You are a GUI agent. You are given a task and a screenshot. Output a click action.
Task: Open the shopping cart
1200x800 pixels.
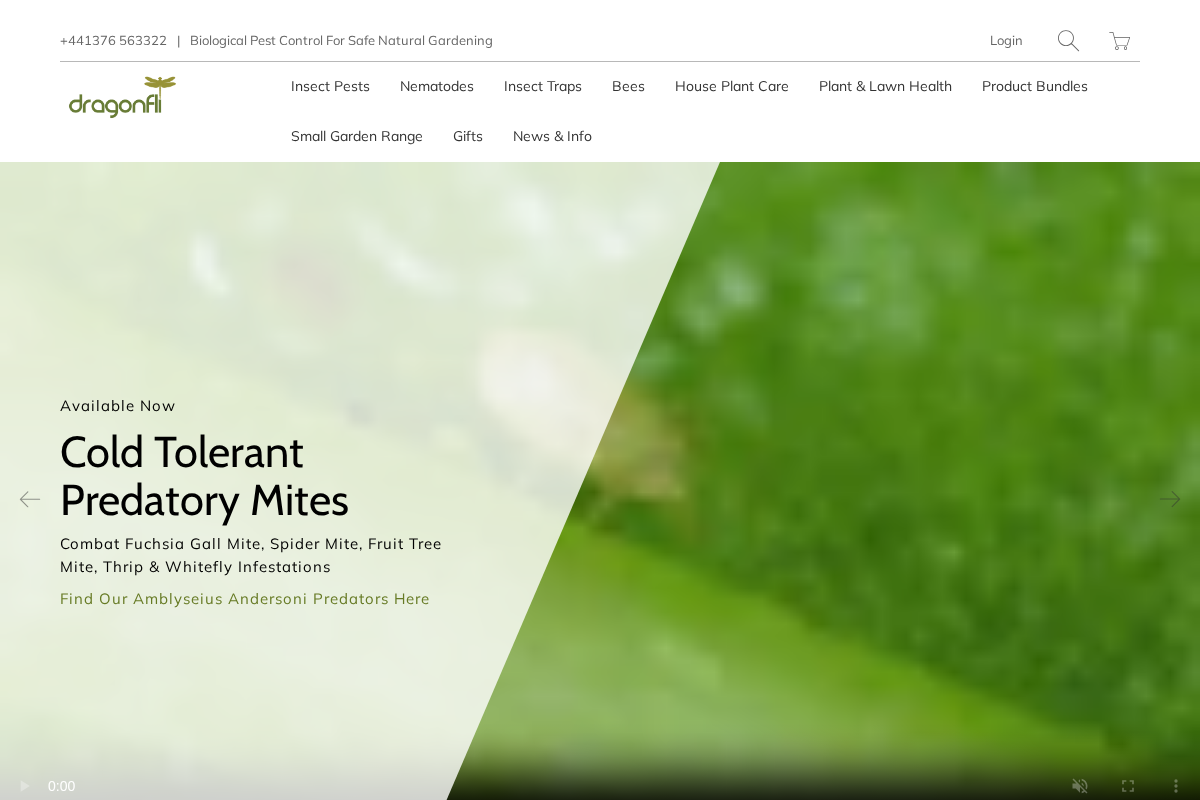[x=1119, y=41]
